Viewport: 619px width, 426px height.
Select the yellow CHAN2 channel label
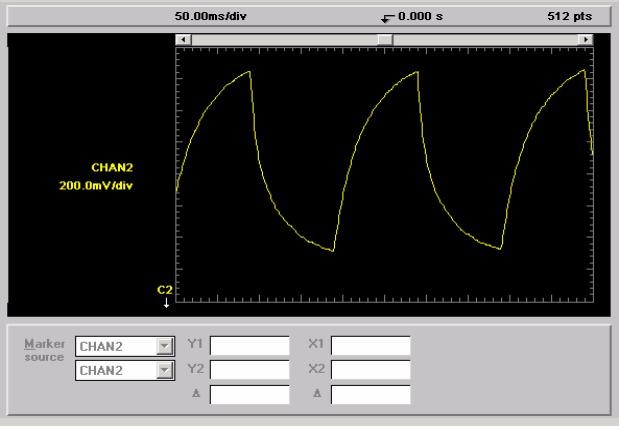[112, 168]
